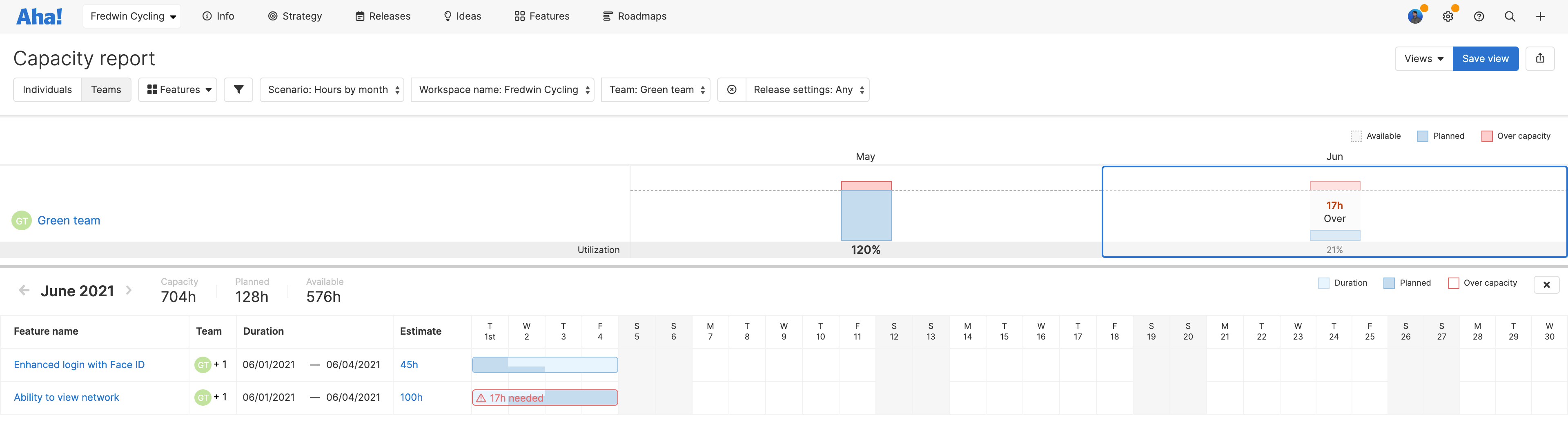Open the Enhanced login with Face ID feature
1568x422 pixels.
tap(79, 364)
